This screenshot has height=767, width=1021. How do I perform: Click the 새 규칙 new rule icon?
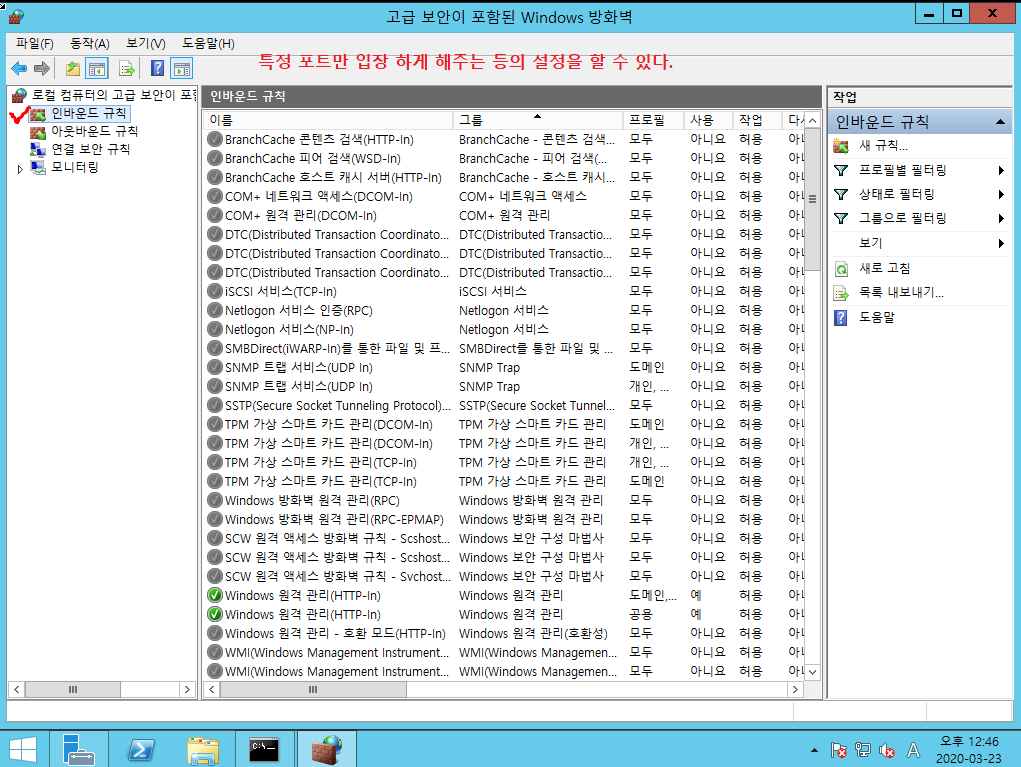(x=841, y=146)
